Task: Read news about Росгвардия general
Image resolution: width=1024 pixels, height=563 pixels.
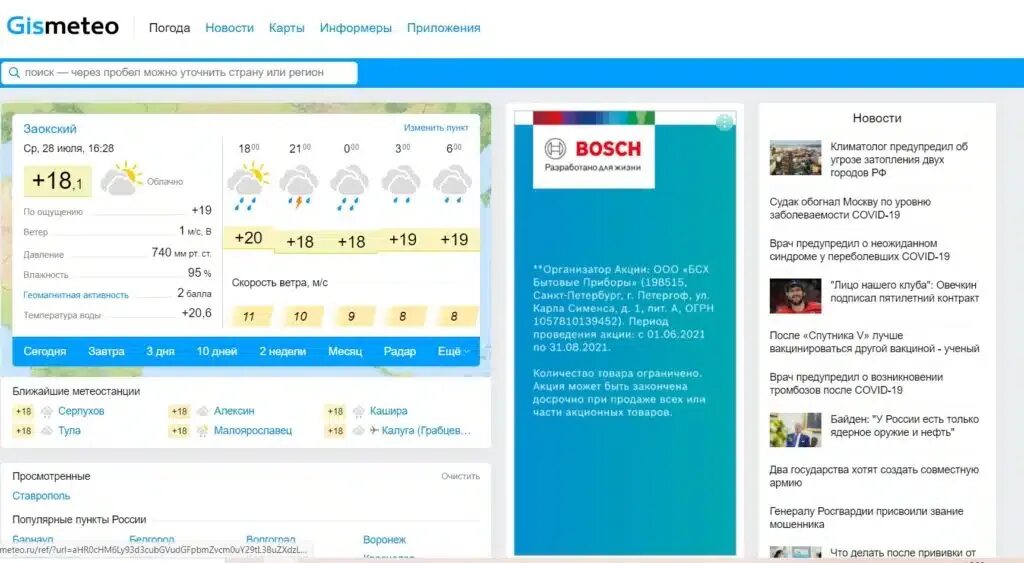Action: tap(866, 518)
